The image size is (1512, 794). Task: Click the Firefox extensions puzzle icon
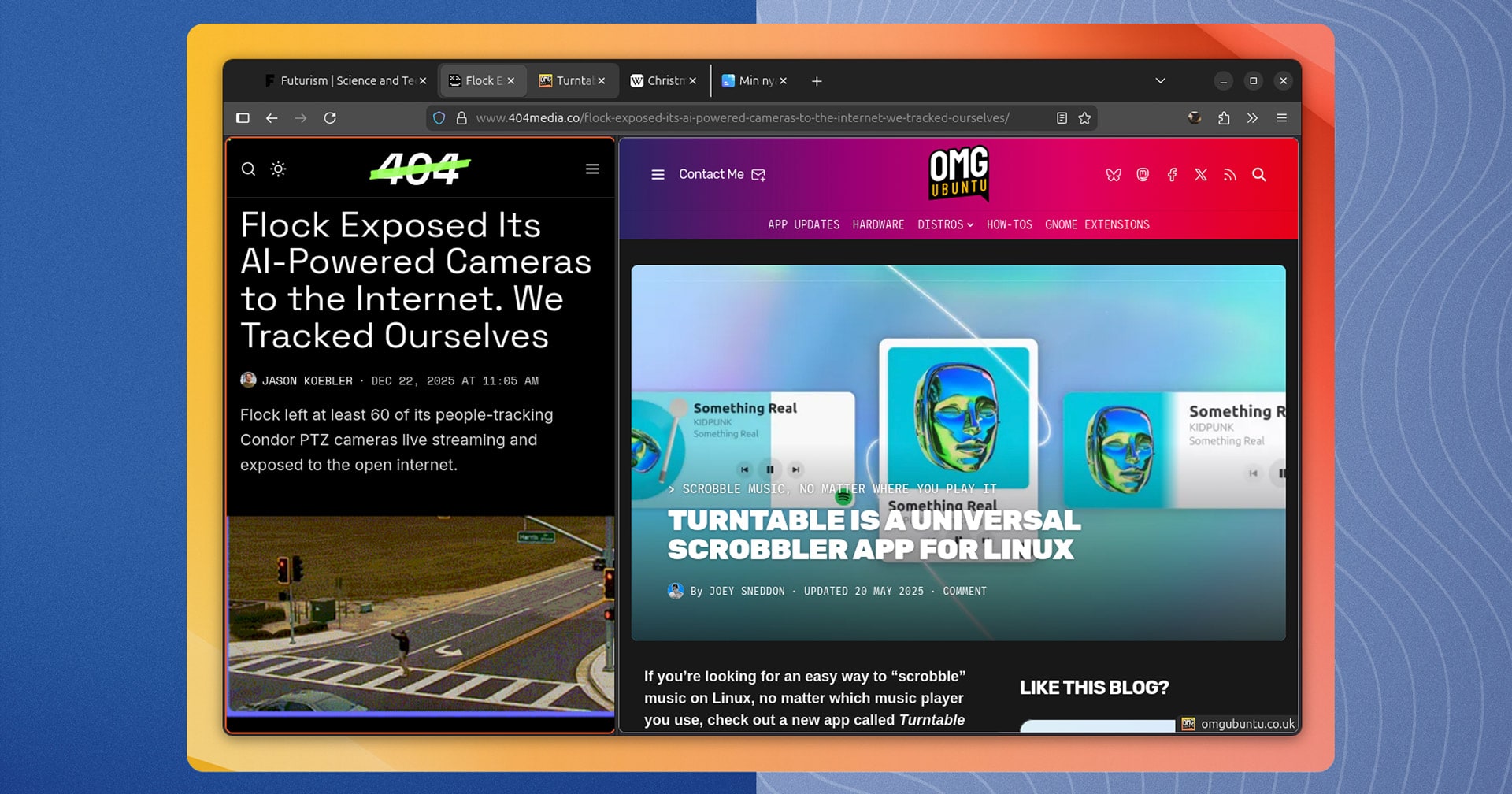(1224, 118)
